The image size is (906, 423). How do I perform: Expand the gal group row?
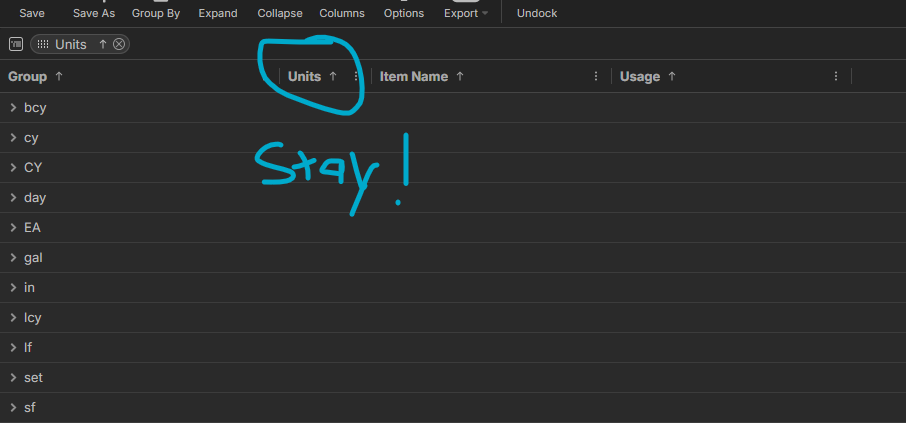pyautogui.click(x=13, y=257)
